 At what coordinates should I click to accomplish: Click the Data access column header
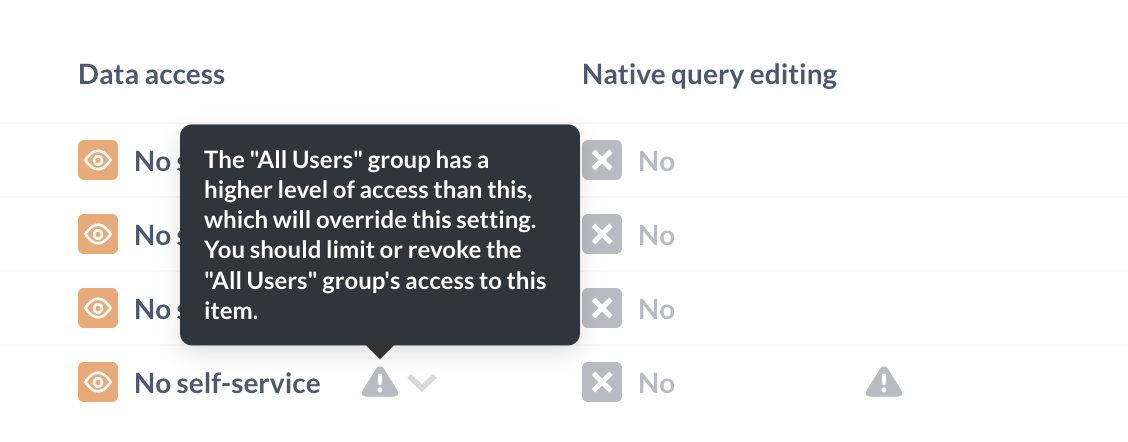click(152, 74)
